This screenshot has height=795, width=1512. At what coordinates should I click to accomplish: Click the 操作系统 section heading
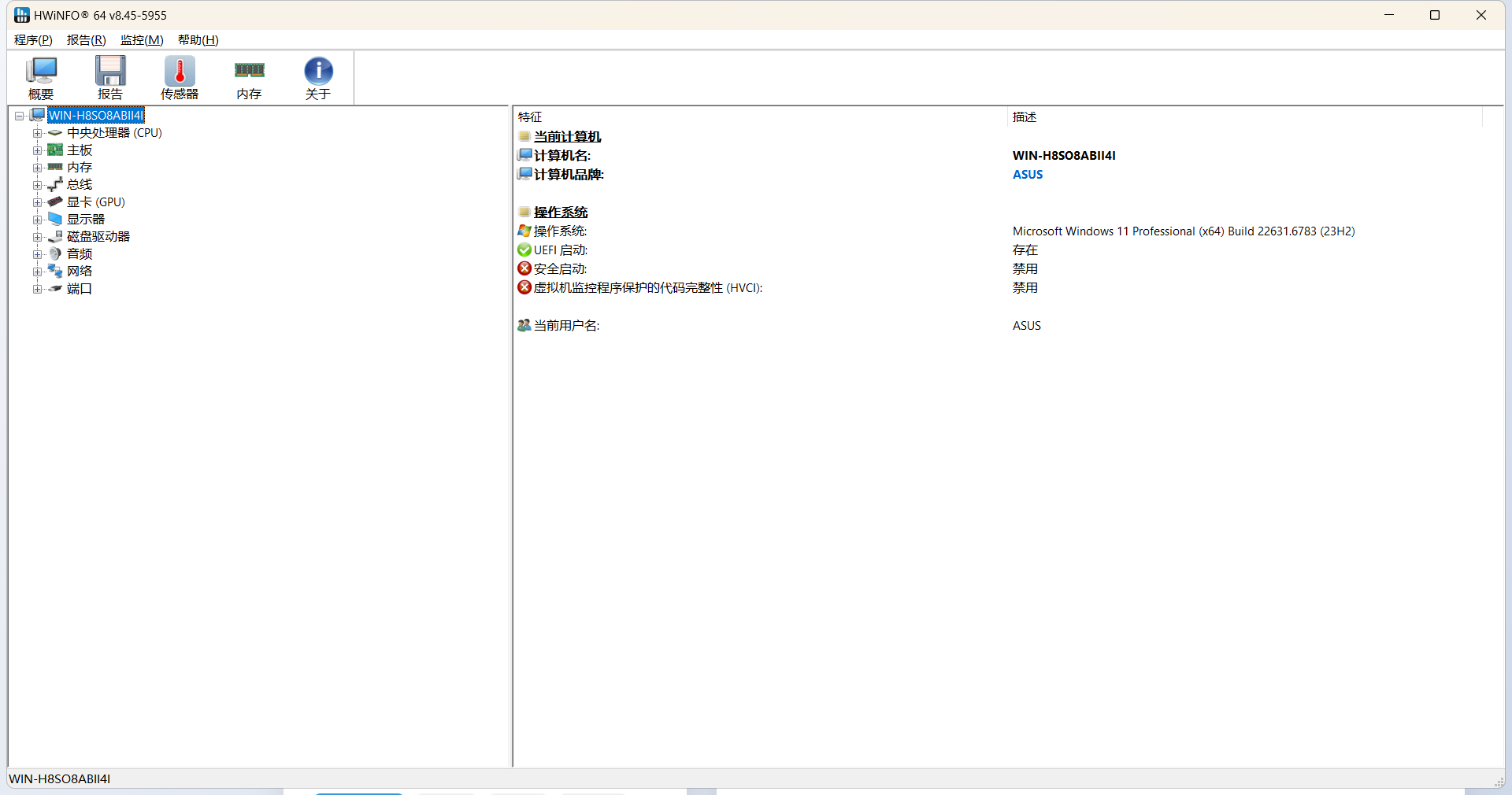click(561, 213)
